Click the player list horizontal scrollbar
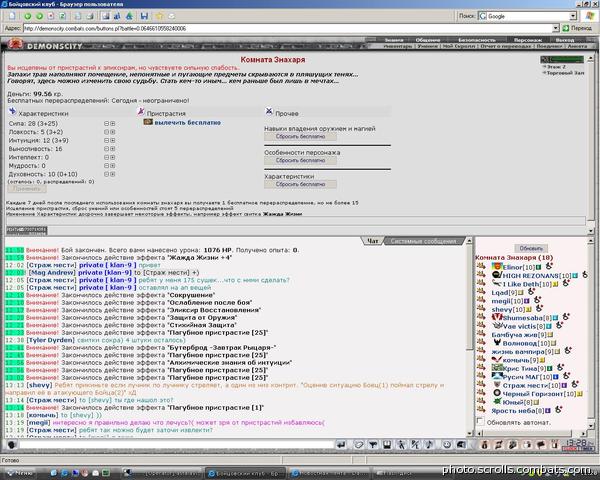The image size is (600, 480). point(531,433)
